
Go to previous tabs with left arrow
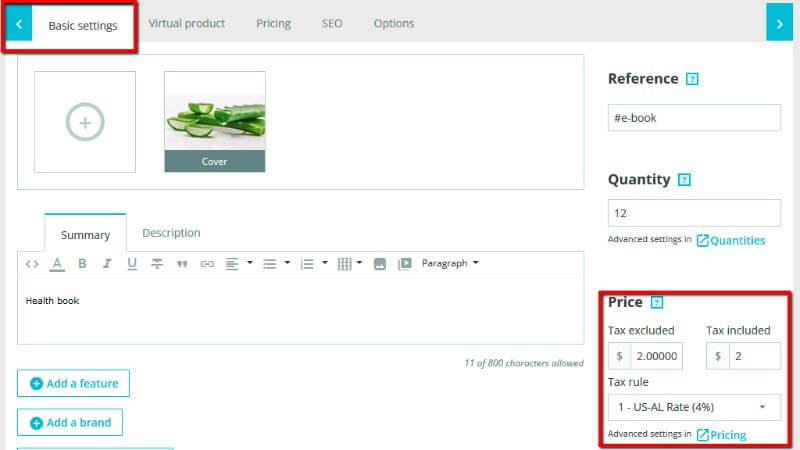(x=19, y=23)
